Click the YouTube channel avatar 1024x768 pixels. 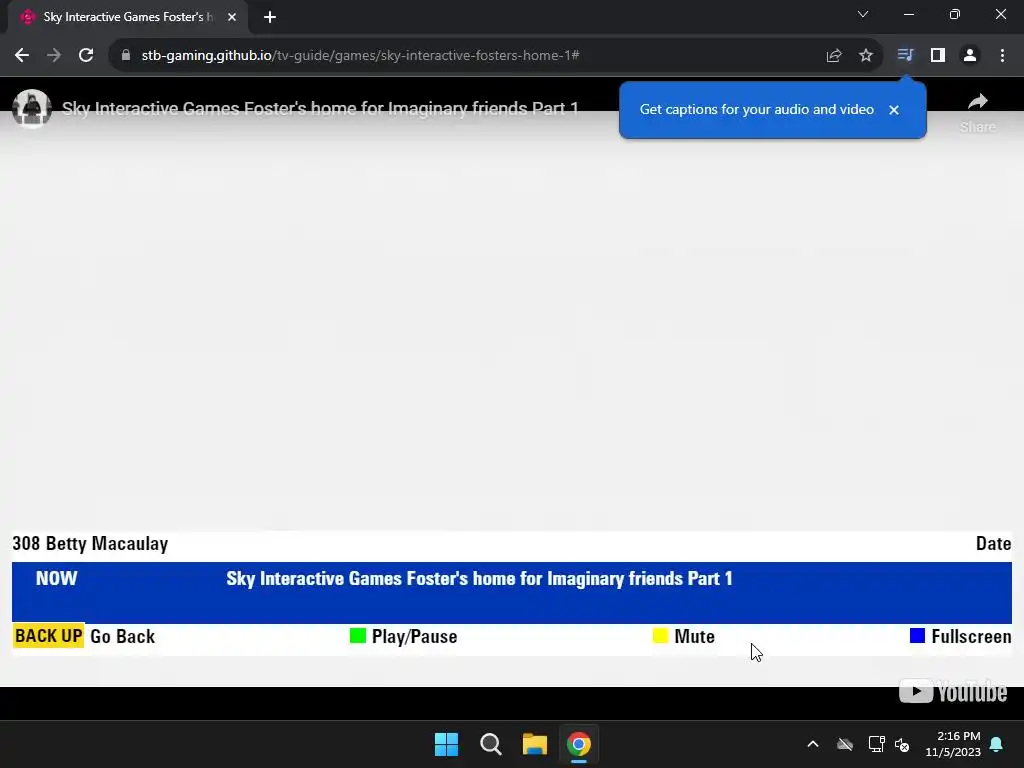pos(32,108)
